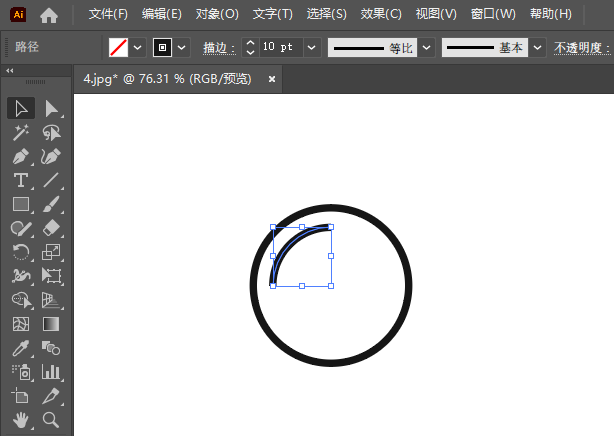This screenshot has height=436, width=614.
Task: Choose the Rotate tool
Action: [x=21, y=252]
